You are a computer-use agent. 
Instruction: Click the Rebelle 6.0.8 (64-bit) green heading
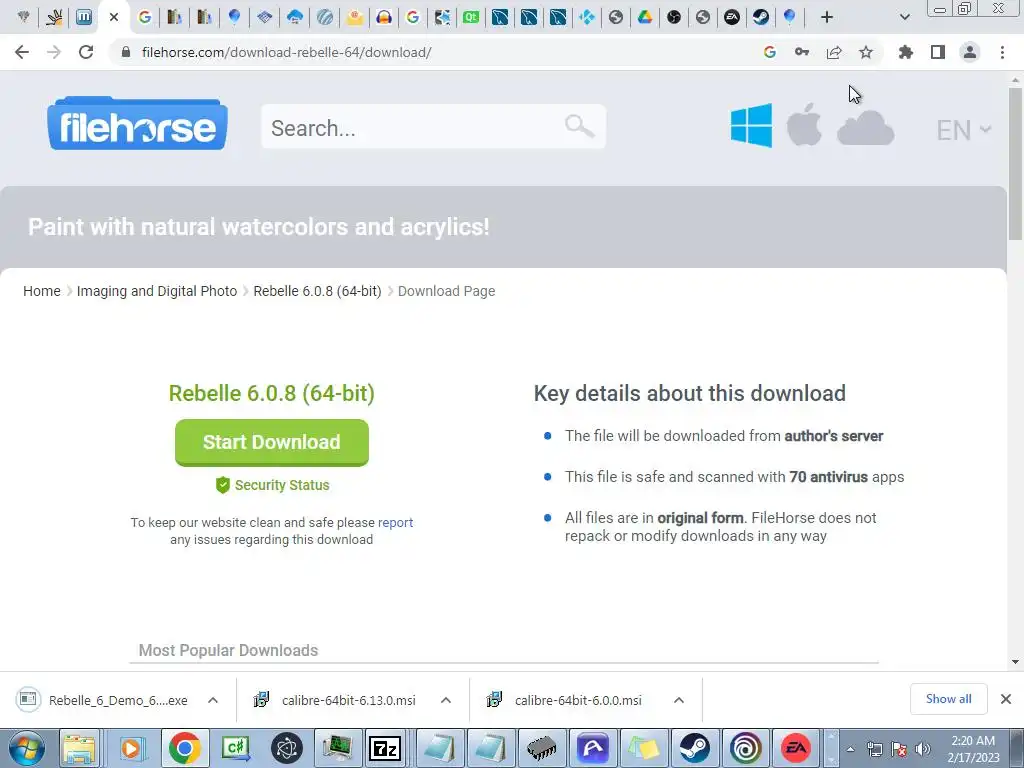[272, 393]
